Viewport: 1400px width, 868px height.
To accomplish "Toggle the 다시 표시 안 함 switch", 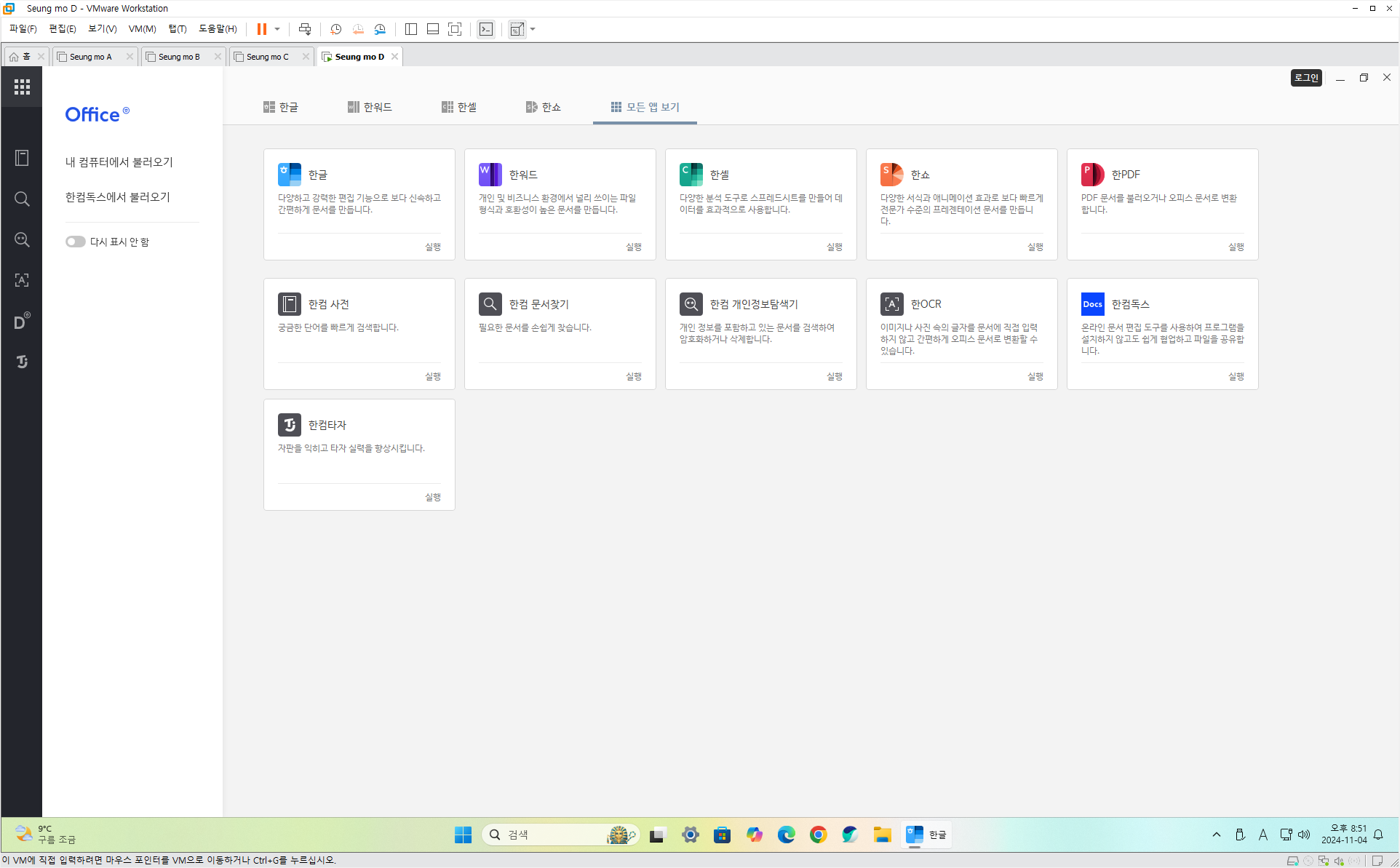I will point(75,242).
